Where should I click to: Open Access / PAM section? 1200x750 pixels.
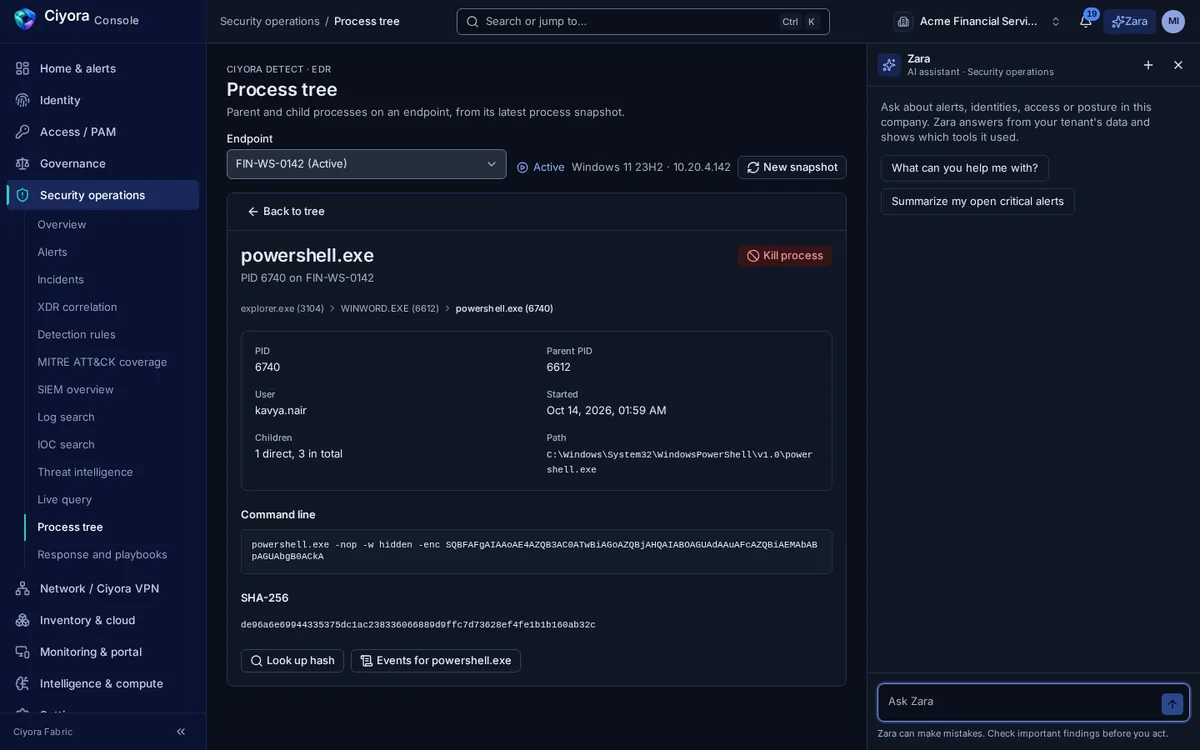pyautogui.click(x=103, y=132)
